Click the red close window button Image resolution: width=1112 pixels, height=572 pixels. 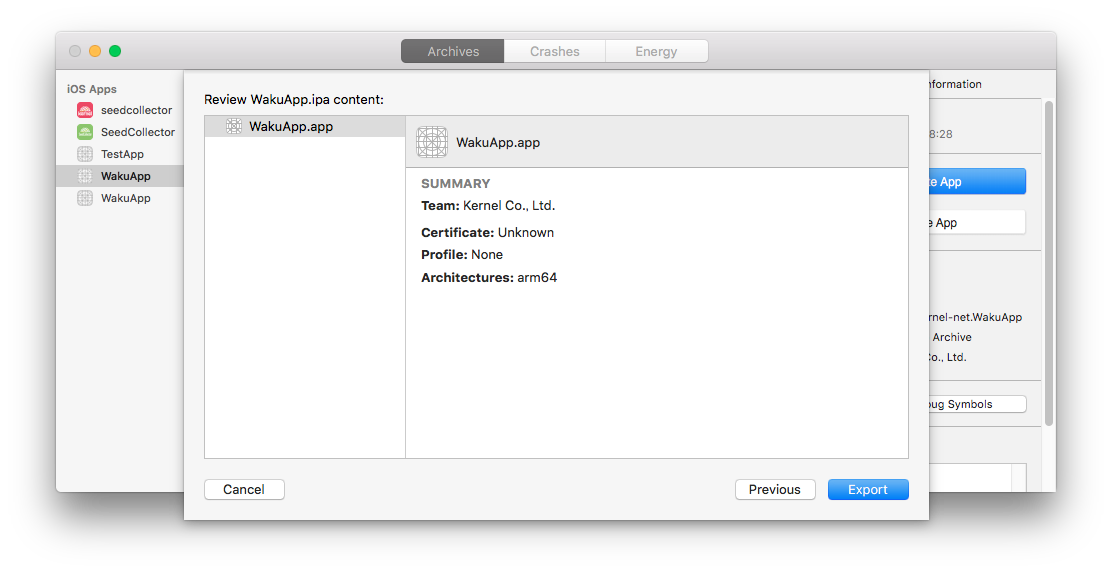point(75,51)
